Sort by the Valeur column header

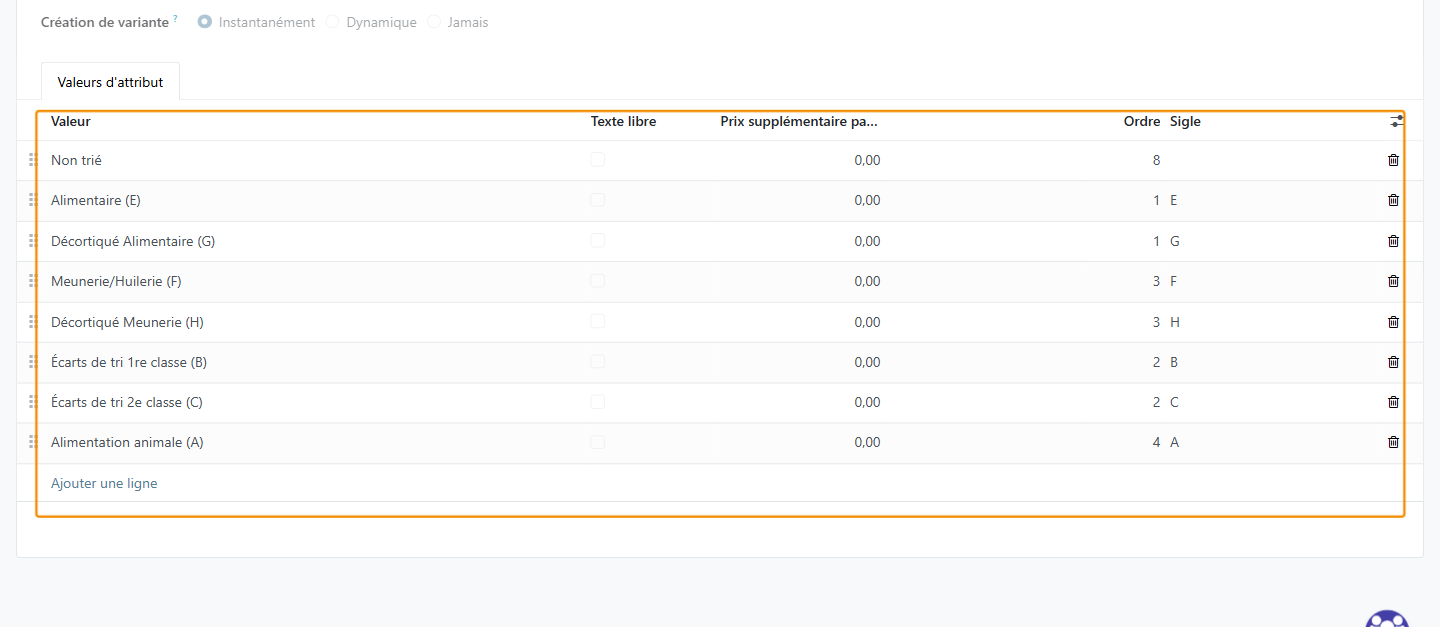pos(71,122)
